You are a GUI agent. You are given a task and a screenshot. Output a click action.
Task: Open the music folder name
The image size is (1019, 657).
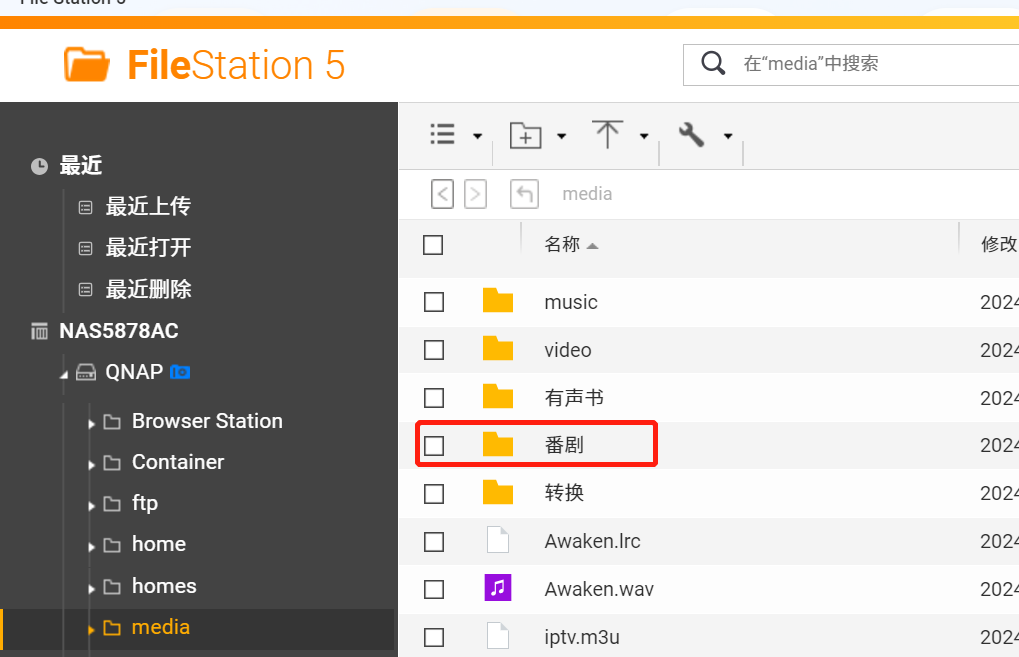click(x=571, y=302)
